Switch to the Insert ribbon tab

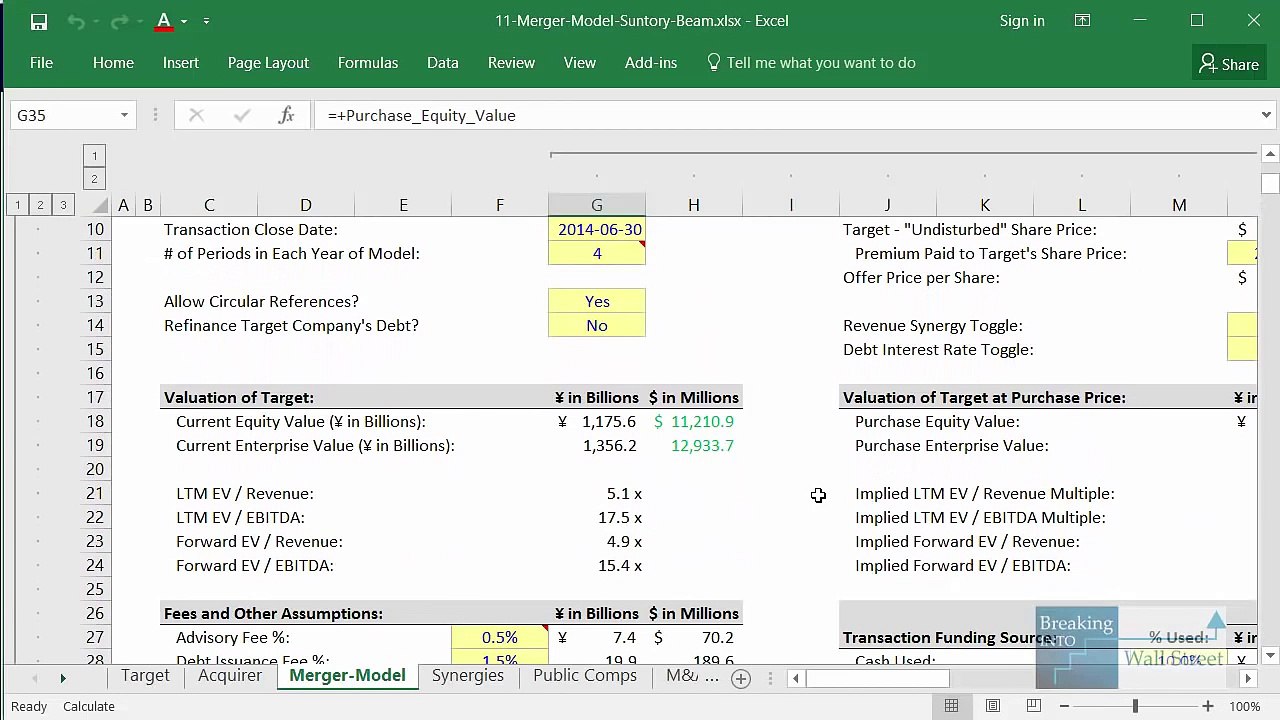tap(181, 63)
